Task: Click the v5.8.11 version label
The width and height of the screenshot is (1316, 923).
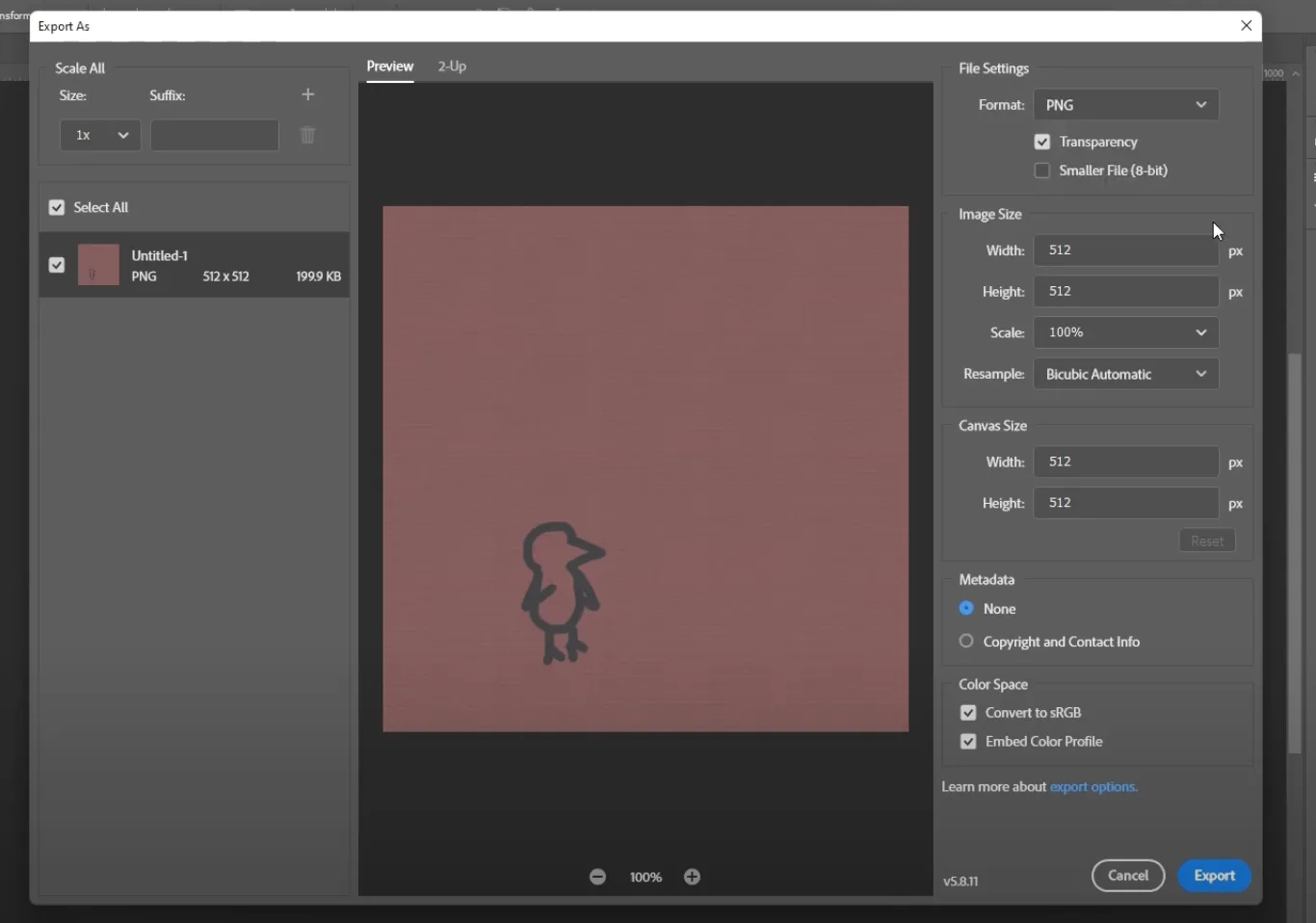Action: point(961,881)
